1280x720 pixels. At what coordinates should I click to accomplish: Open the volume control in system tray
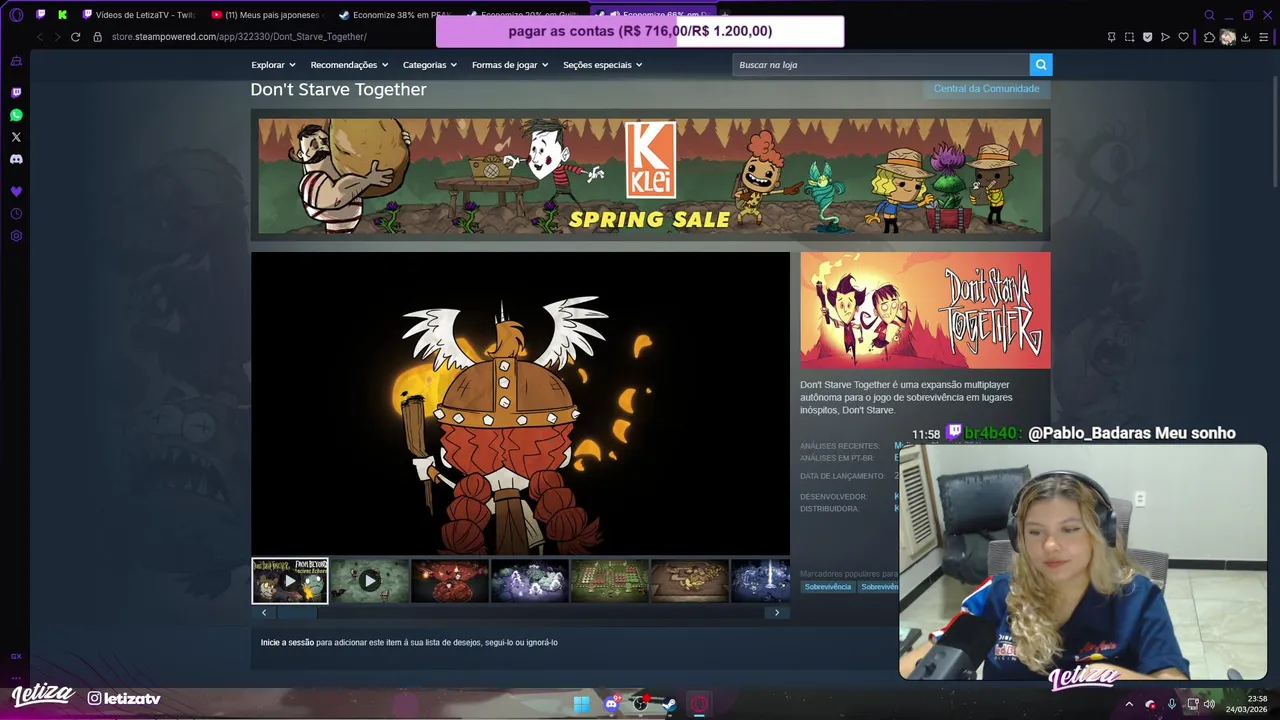point(1209,704)
